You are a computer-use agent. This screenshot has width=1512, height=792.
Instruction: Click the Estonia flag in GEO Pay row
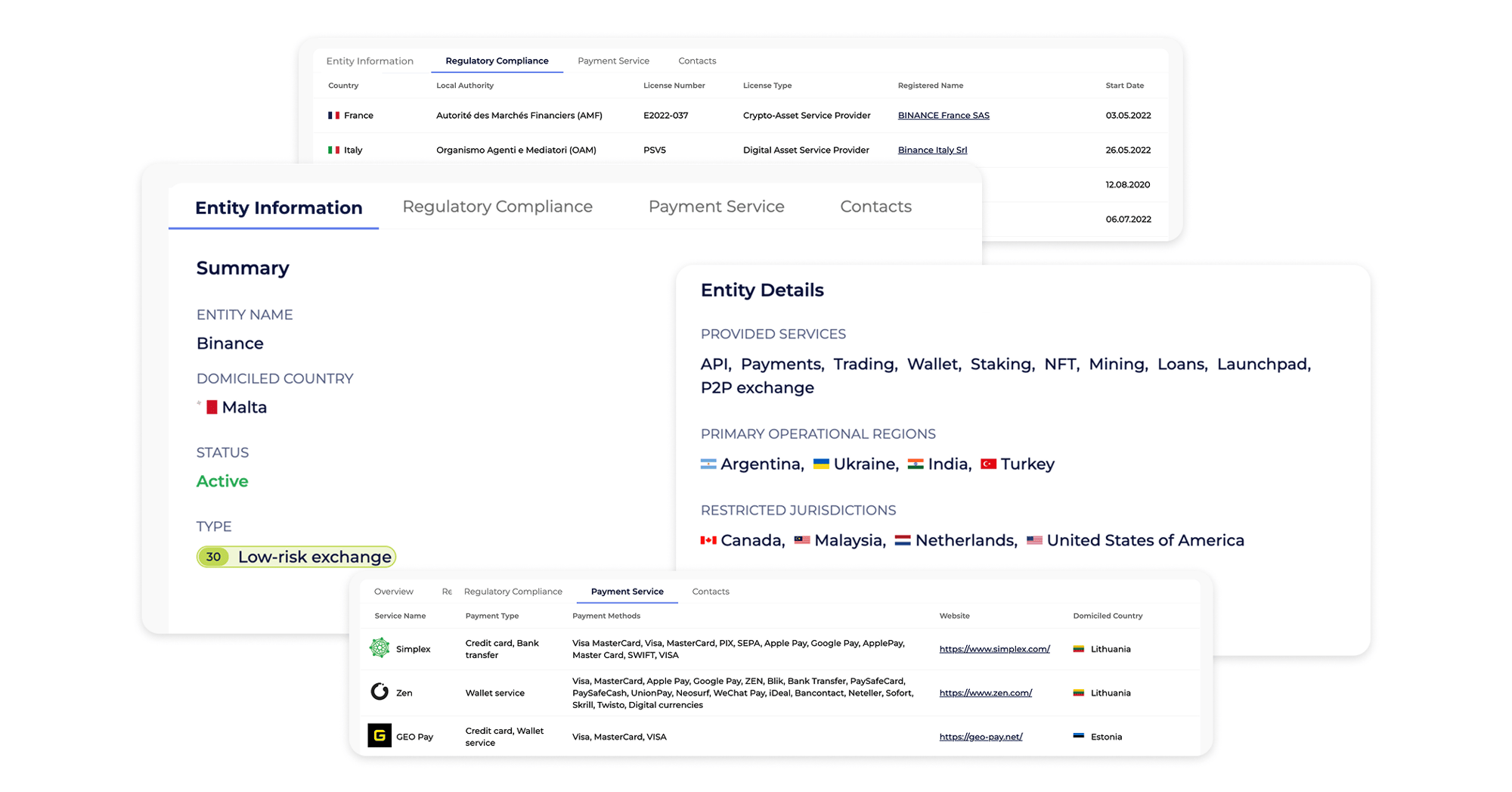click(1079, 736)
